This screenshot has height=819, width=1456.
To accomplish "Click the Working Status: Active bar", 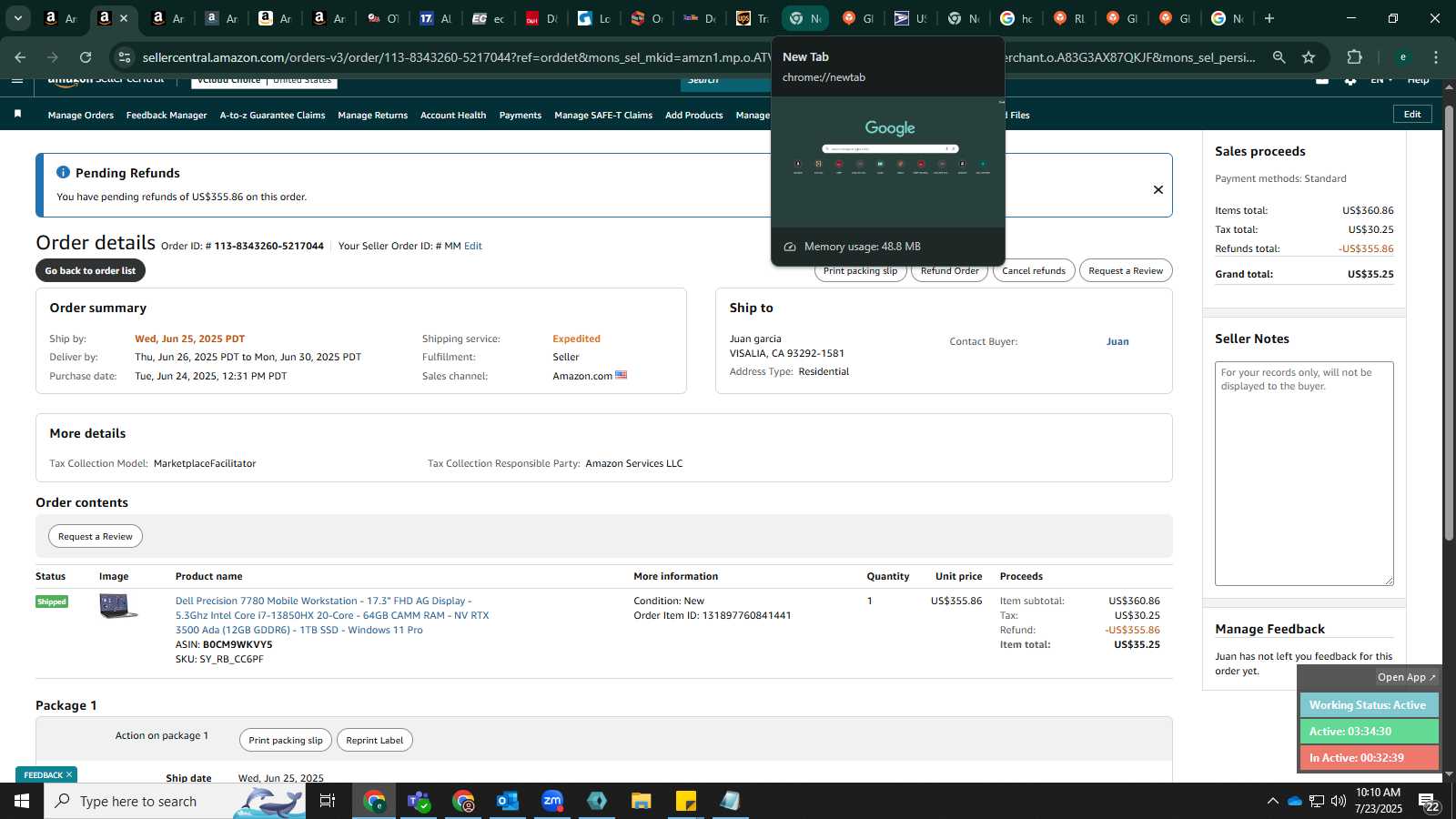I will (1369, 705).
